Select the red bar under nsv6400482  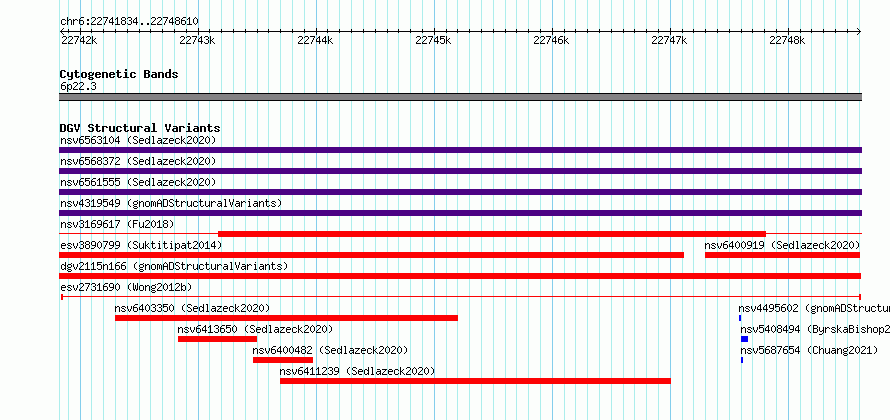coord(283,360)
